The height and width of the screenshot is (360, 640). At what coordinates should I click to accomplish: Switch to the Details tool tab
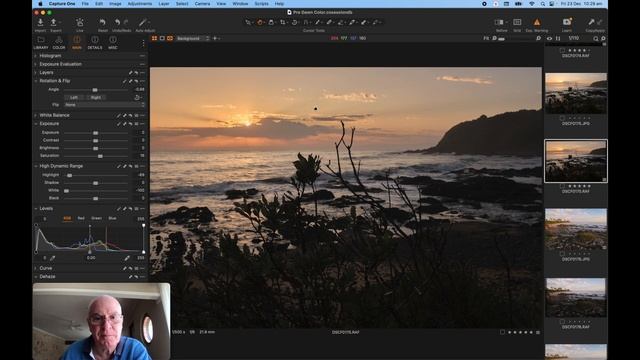pyautogui.click(x=95, y=42)
